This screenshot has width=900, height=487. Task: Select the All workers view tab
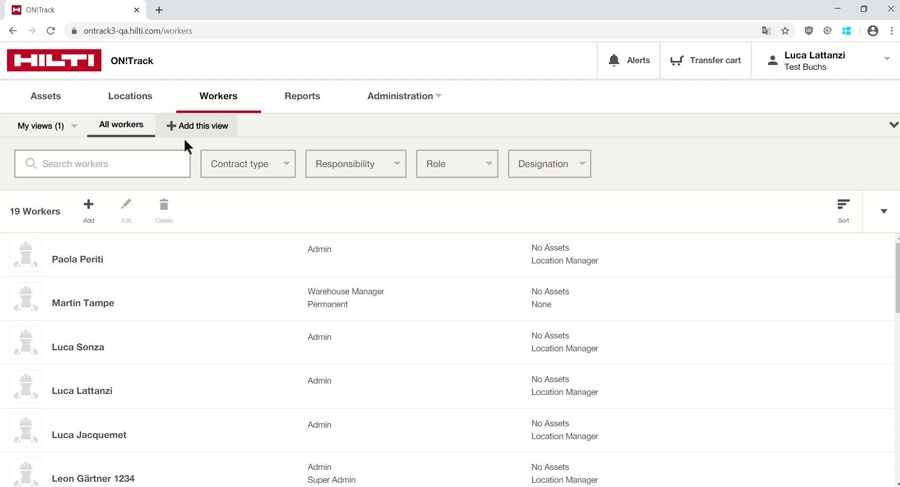tap(121, 125)
